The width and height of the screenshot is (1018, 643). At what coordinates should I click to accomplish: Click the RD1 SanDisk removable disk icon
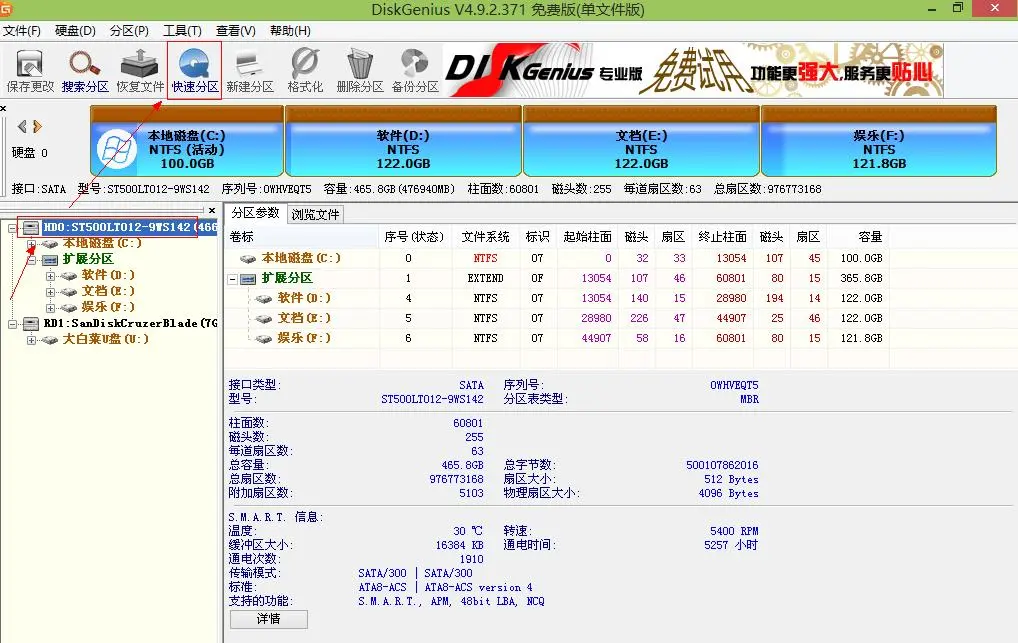tap(31, 323)
